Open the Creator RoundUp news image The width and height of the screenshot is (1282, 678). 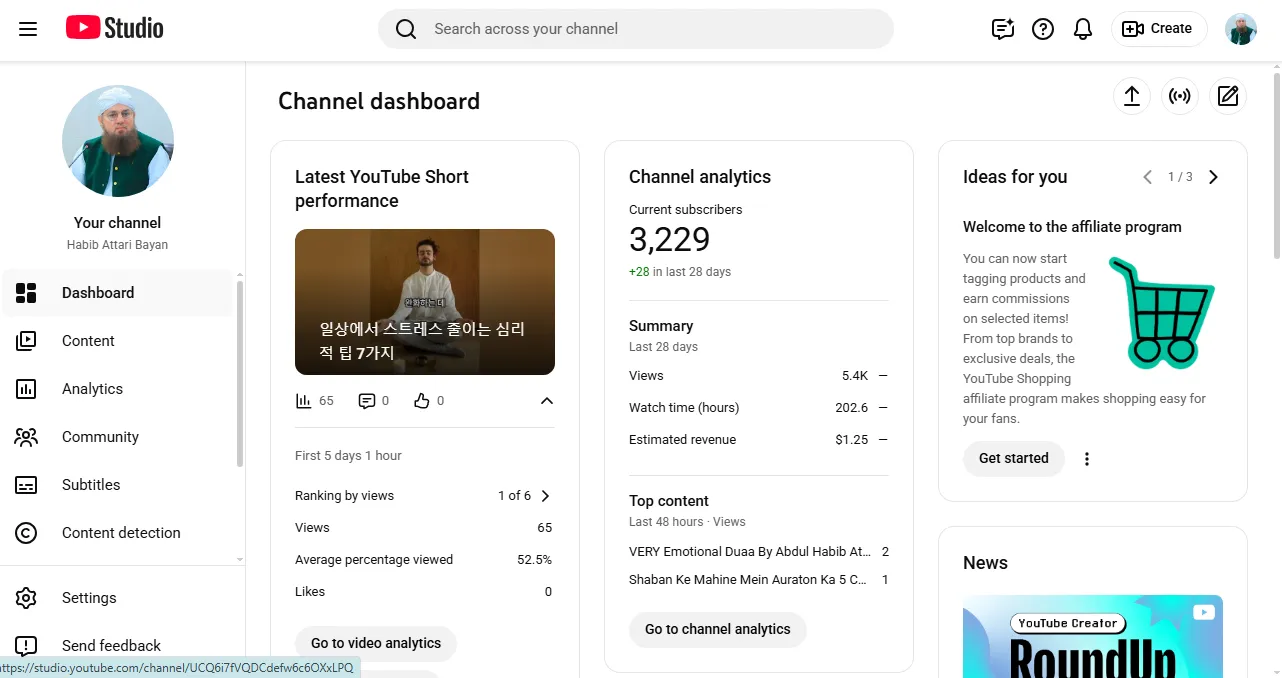tap(1093, 637)
